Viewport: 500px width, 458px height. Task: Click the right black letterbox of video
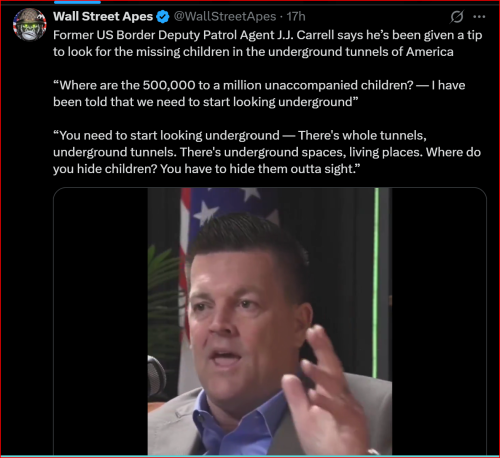coord(439,321)
